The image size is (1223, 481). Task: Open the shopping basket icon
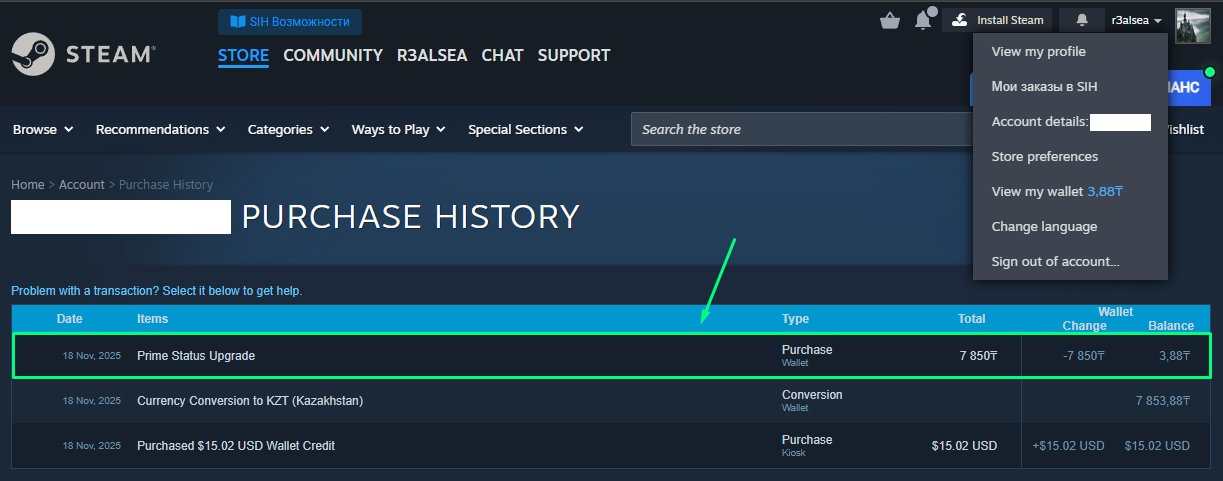[x=889, y=20]
